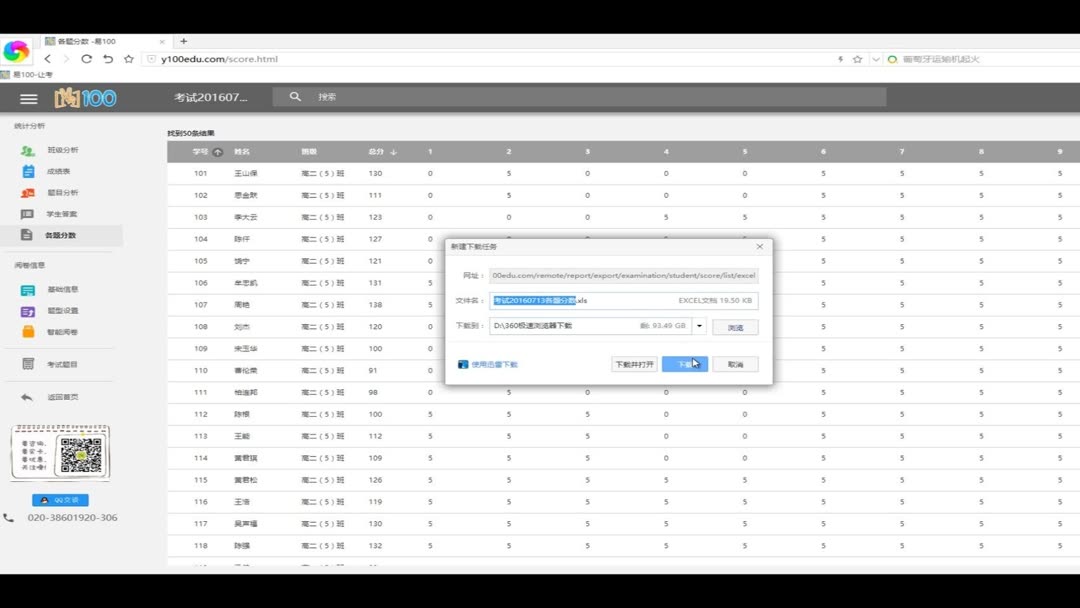The image size is (1080, 608).
Task: Click the 下载并打开 button
Action: tap(634, 364)
